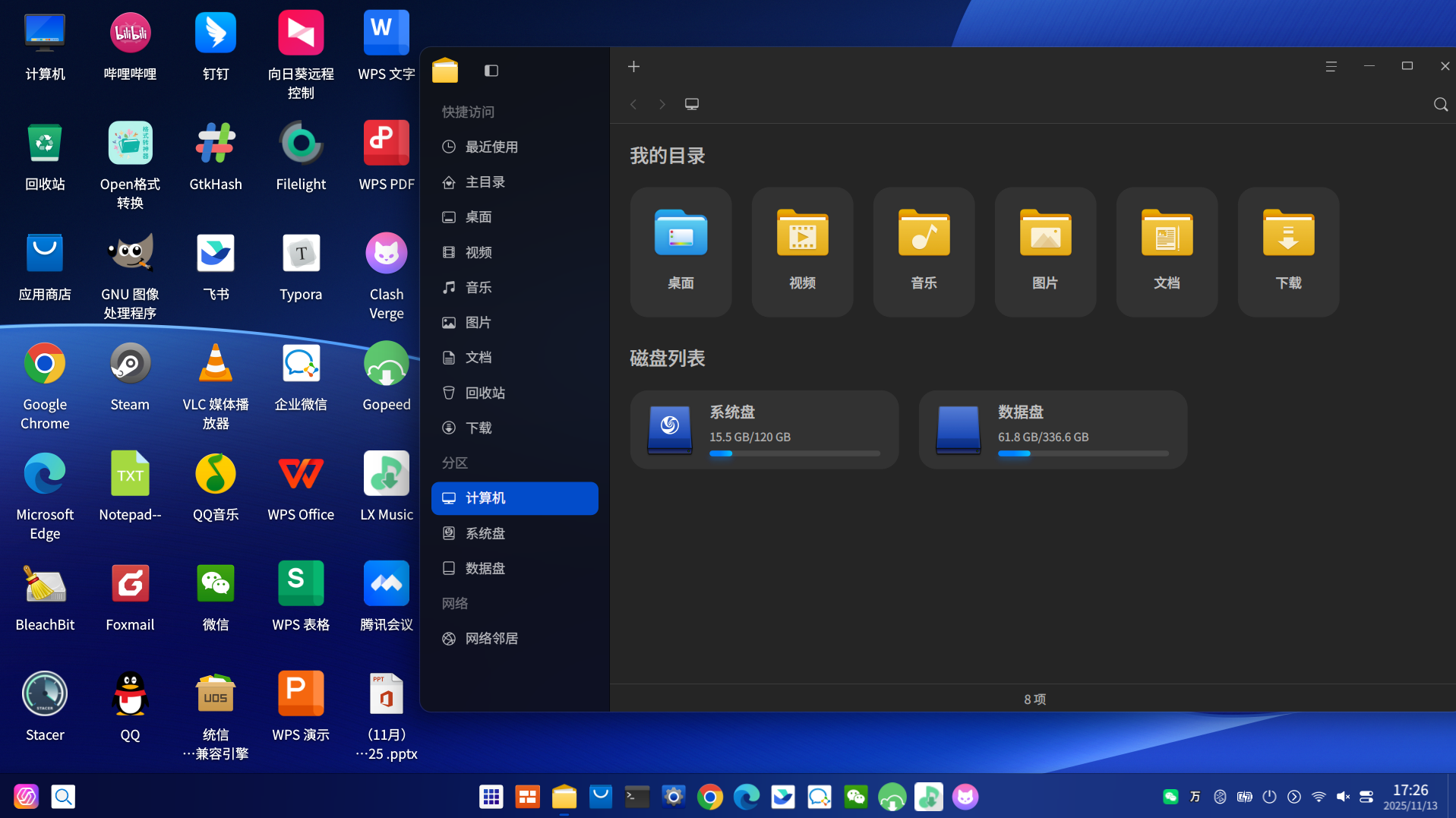Open the file manager hamburger menu
The height and width of the screenshot is (818, 1456).
1331,67
